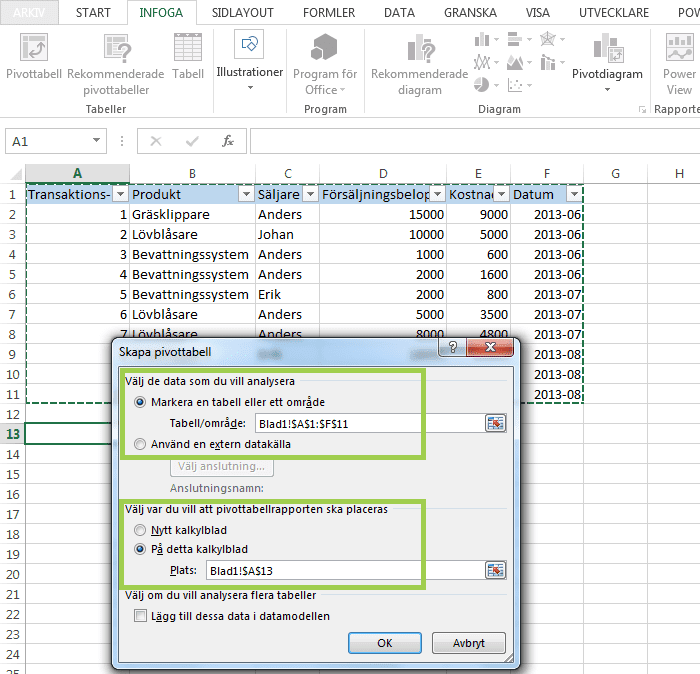Insert a pie chart
This screenshot has height=674, width=700.
pyautogui.click(x=482, y=85)
